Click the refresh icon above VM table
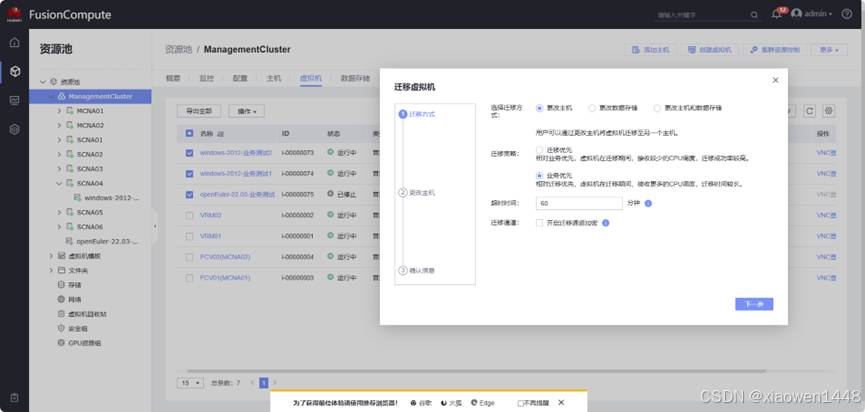Screen dimensions: 865x412 point(810,111)
